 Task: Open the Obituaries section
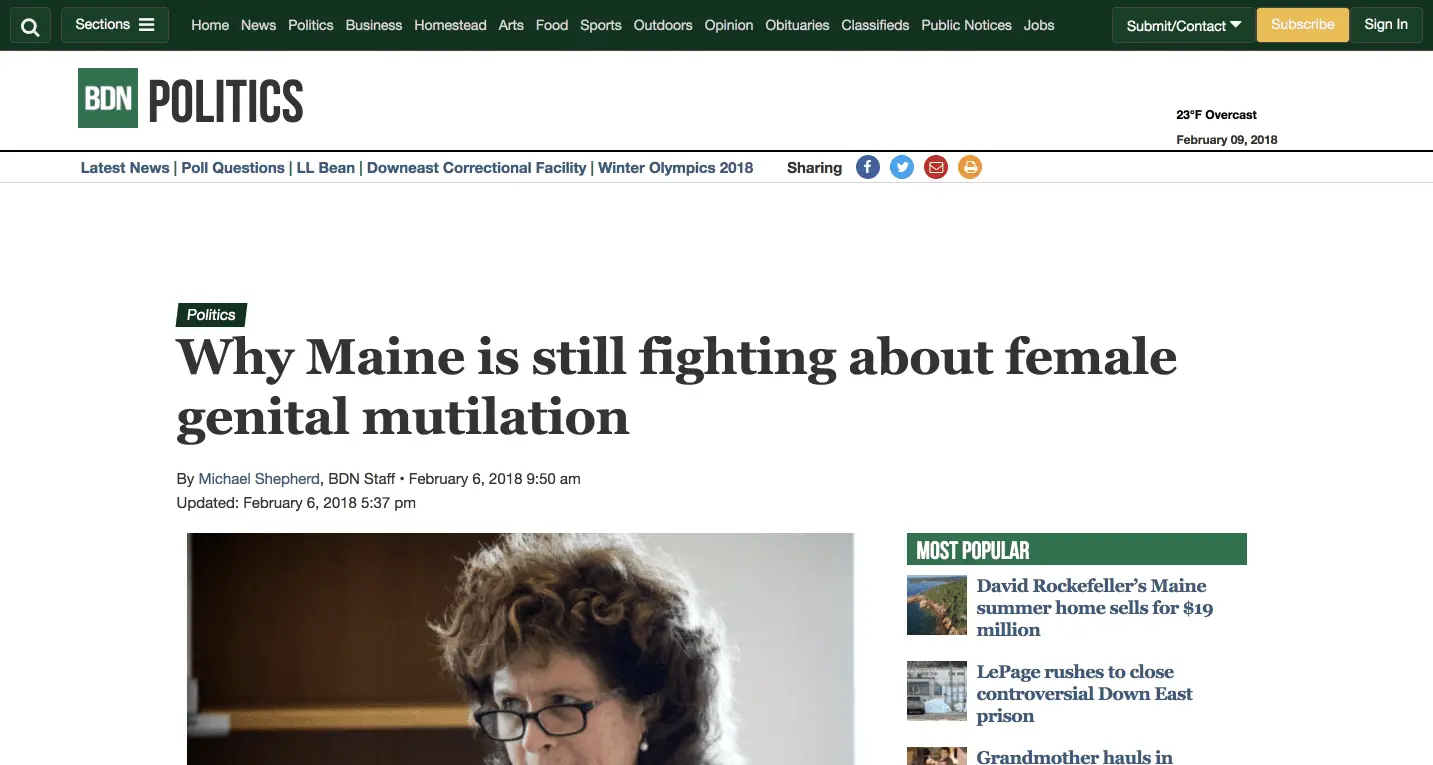pyautogui.click(x=797, y=25)
